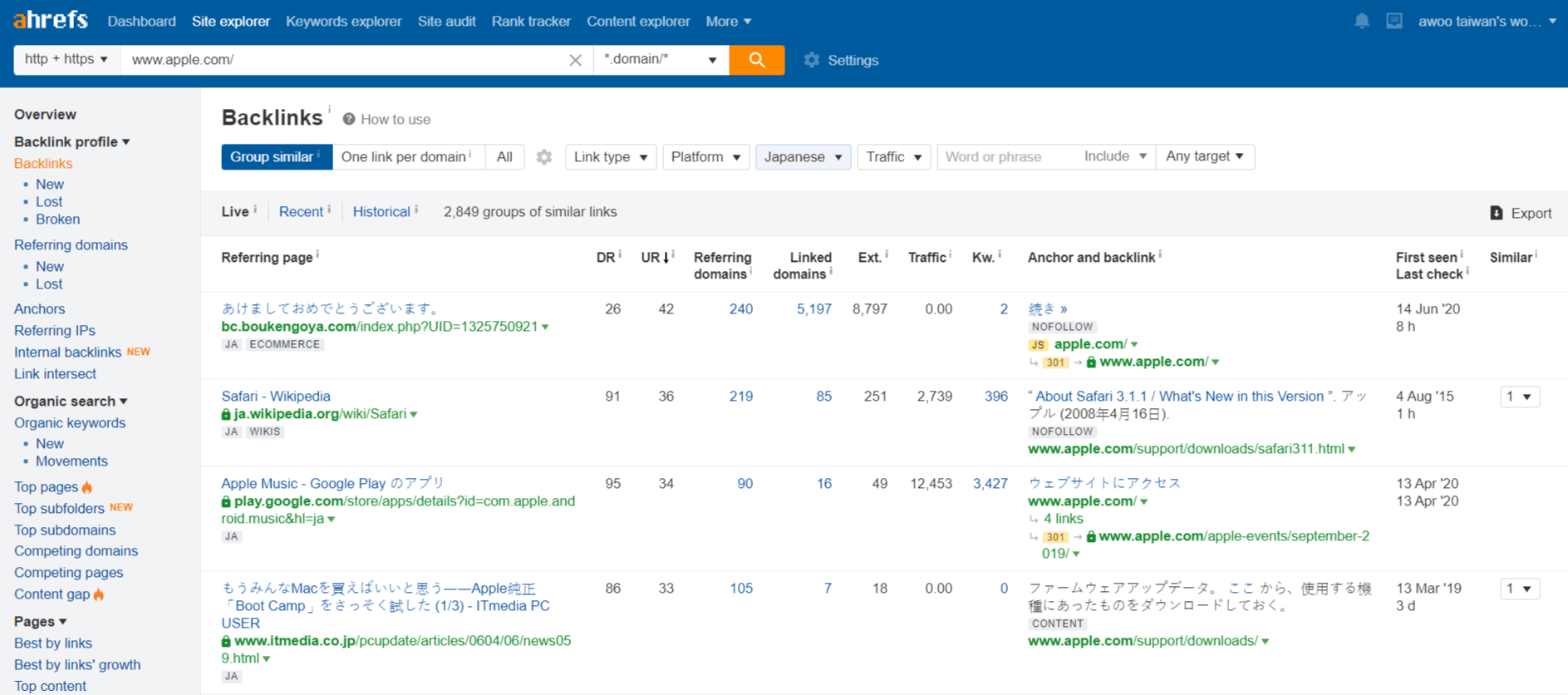The image size is (1568, 695).
Task: Open the Link type filter
Action: click(x=611, y=157)
